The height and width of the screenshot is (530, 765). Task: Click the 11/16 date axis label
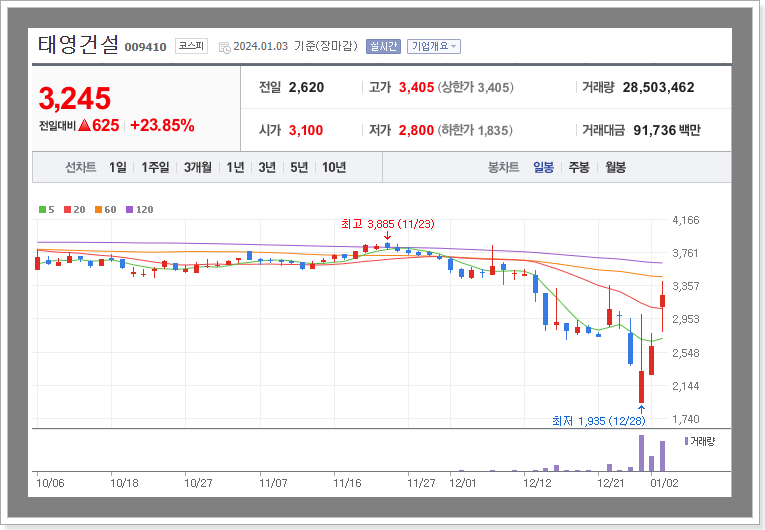coord(347,483)
